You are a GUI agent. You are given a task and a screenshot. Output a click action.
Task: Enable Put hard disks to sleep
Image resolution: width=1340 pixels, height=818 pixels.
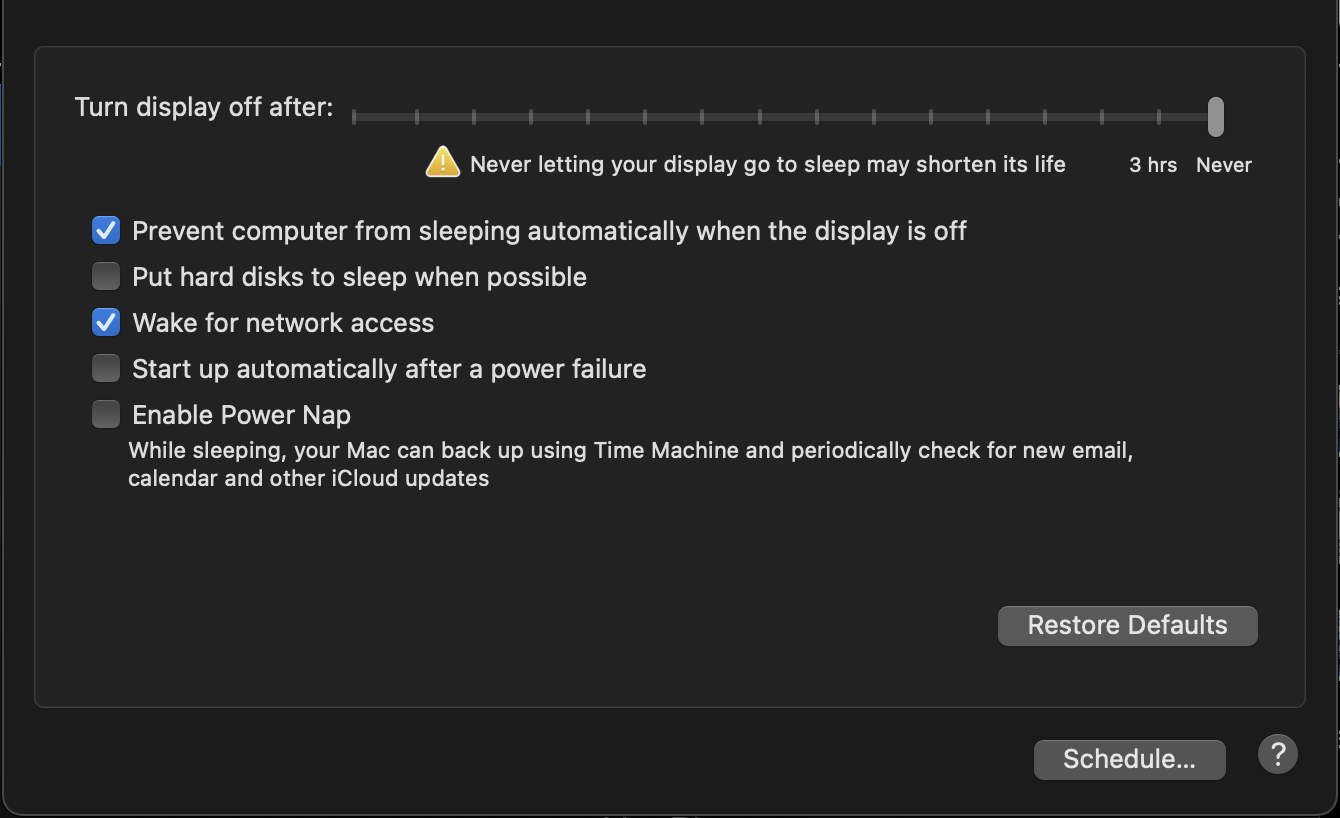tap(106, 277)
